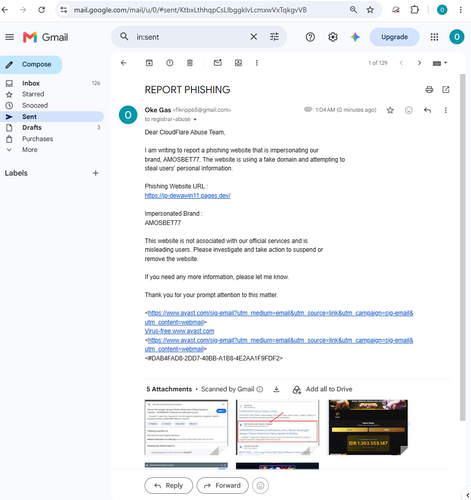Archive this email
471x500 pixels.
point(149,63)
